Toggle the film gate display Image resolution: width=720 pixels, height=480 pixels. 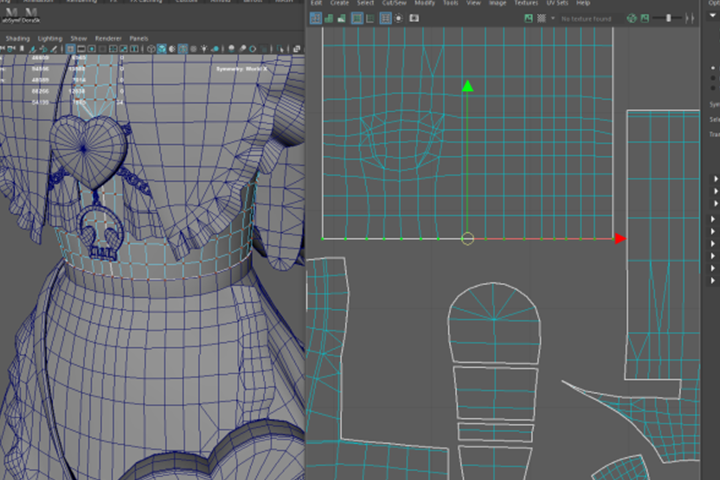(81, 49)
